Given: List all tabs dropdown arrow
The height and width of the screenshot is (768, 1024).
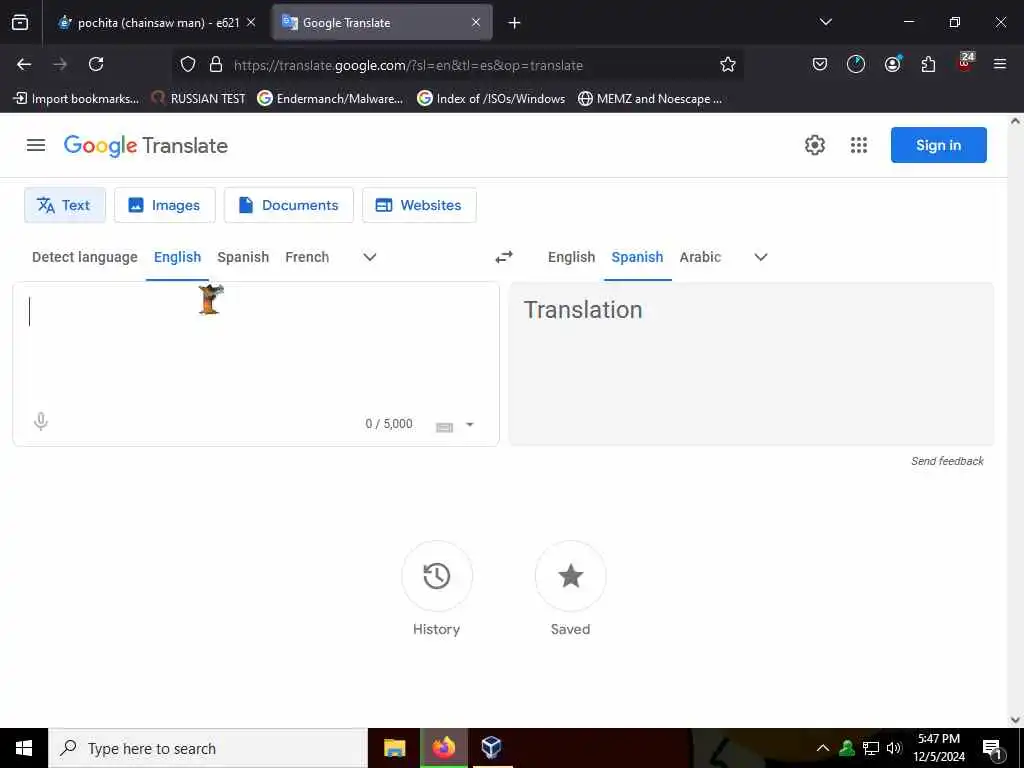Looking at the screenshot, I should coord(825,22).
